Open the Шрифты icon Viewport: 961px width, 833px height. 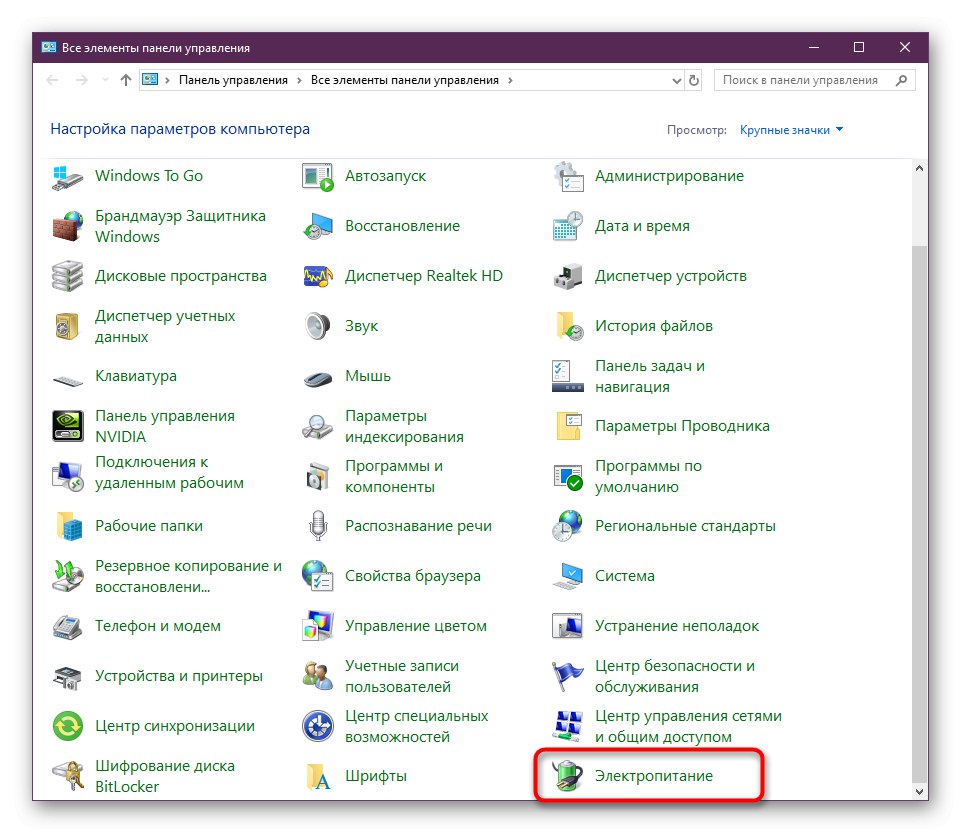tap(317, 777)
